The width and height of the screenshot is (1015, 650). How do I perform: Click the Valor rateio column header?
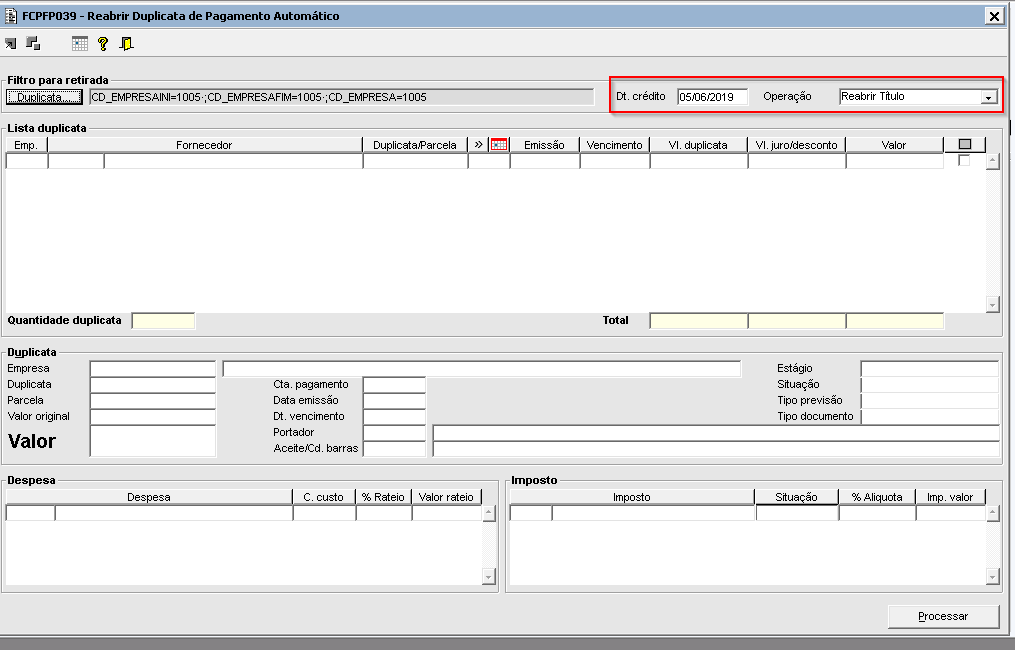(447, 497)
